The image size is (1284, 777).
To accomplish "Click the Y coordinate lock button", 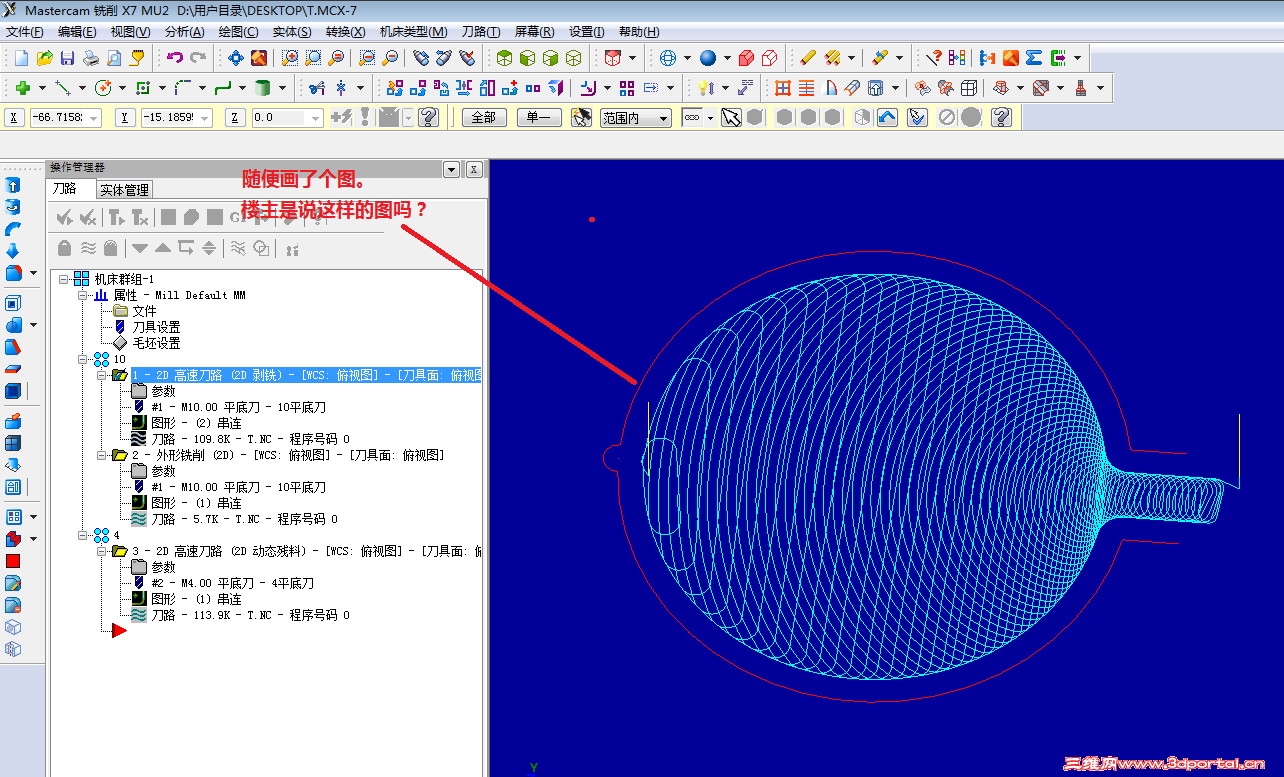I will [x=125, y=118].
